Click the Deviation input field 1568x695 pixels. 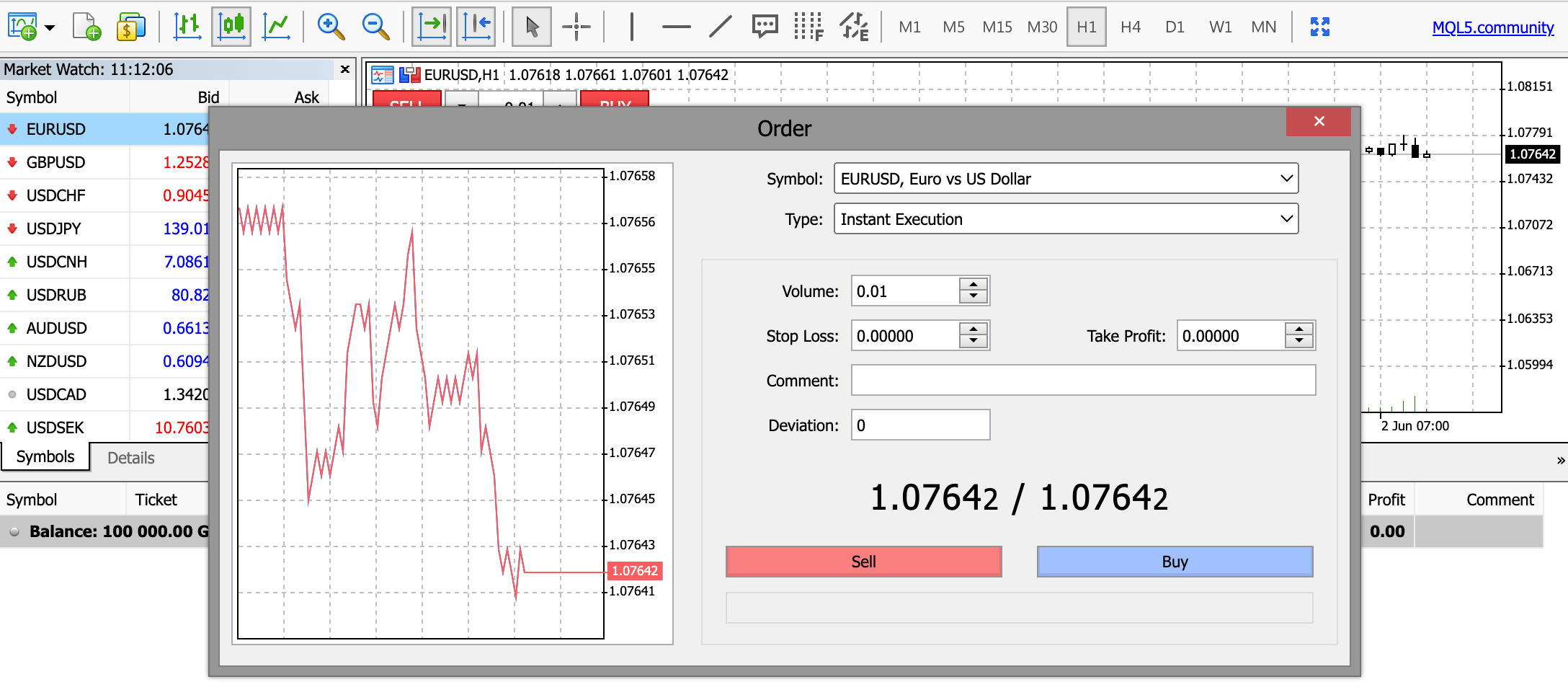tap(920, 425)
